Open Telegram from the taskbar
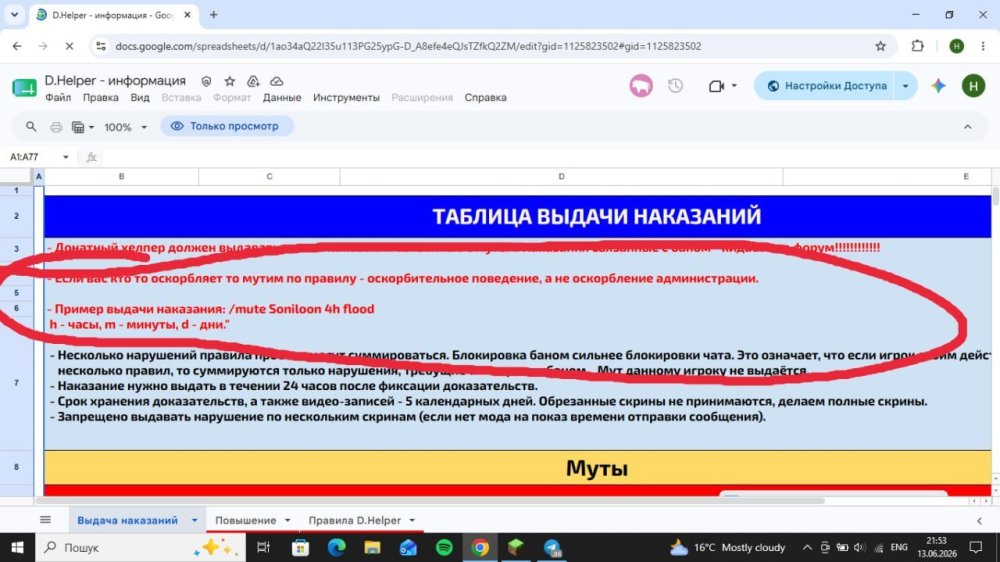Screen dimensions: 1000x562 pyautogui.click(x=552, y=547)
